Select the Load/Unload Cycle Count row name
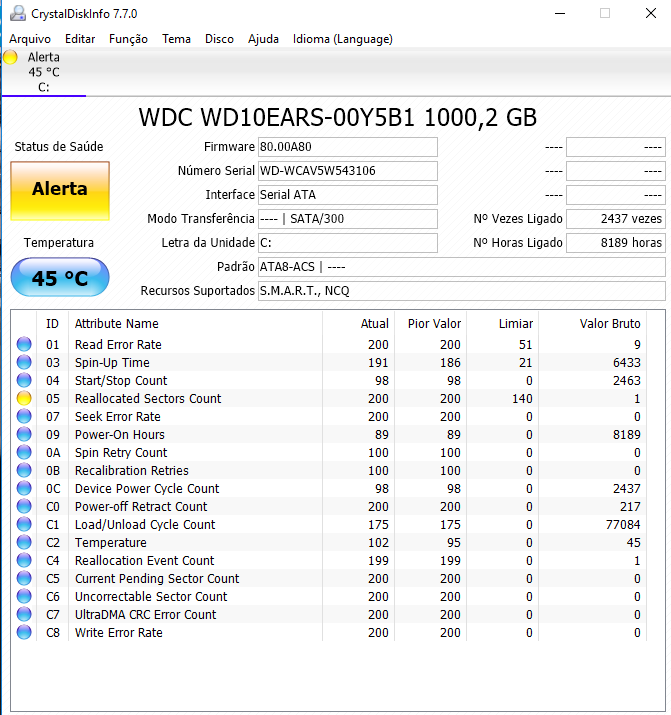This screenshot has width=671, height=715. click(145, 524)
